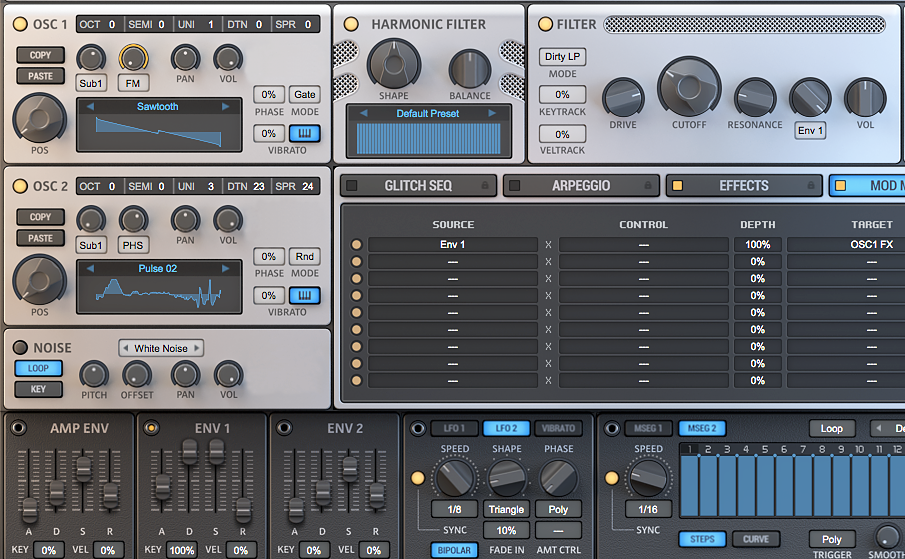Select next waveform after Pulse 02
Viewport: 905px width, 559px height.
[x=226, y=268]
